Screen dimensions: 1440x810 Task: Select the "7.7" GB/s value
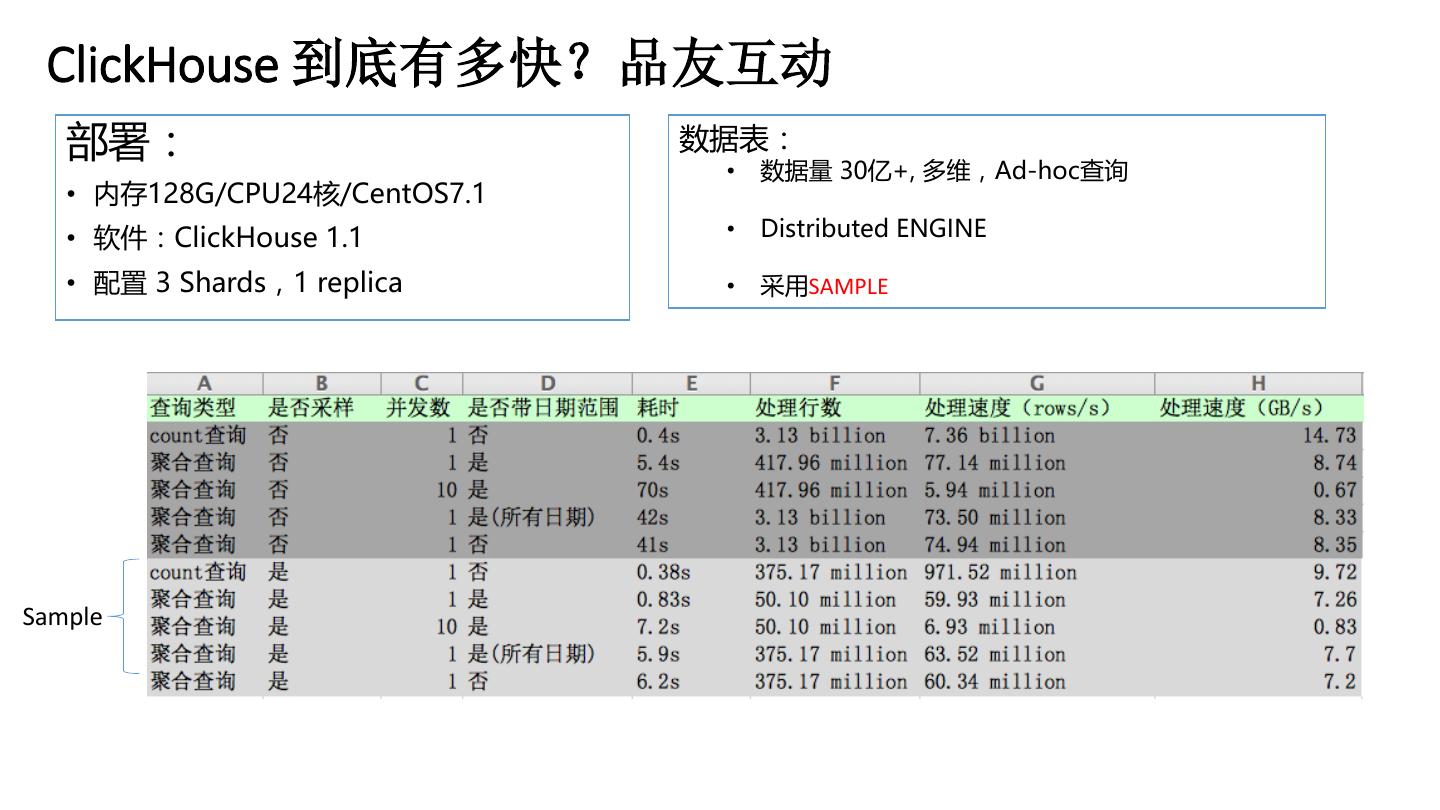(x=1341, y=654)
